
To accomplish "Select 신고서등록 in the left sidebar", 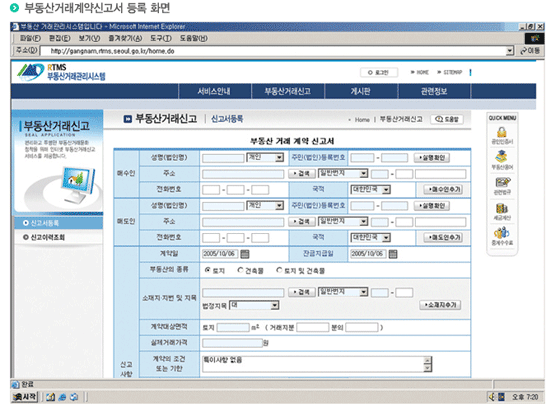I will tap(58, 223).
